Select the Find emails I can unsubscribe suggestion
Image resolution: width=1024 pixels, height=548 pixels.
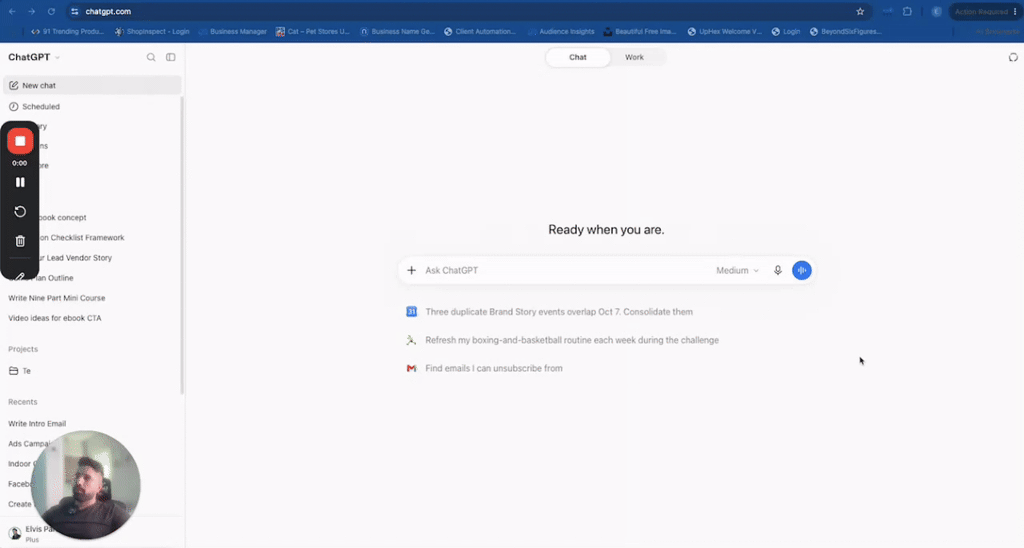494,368
